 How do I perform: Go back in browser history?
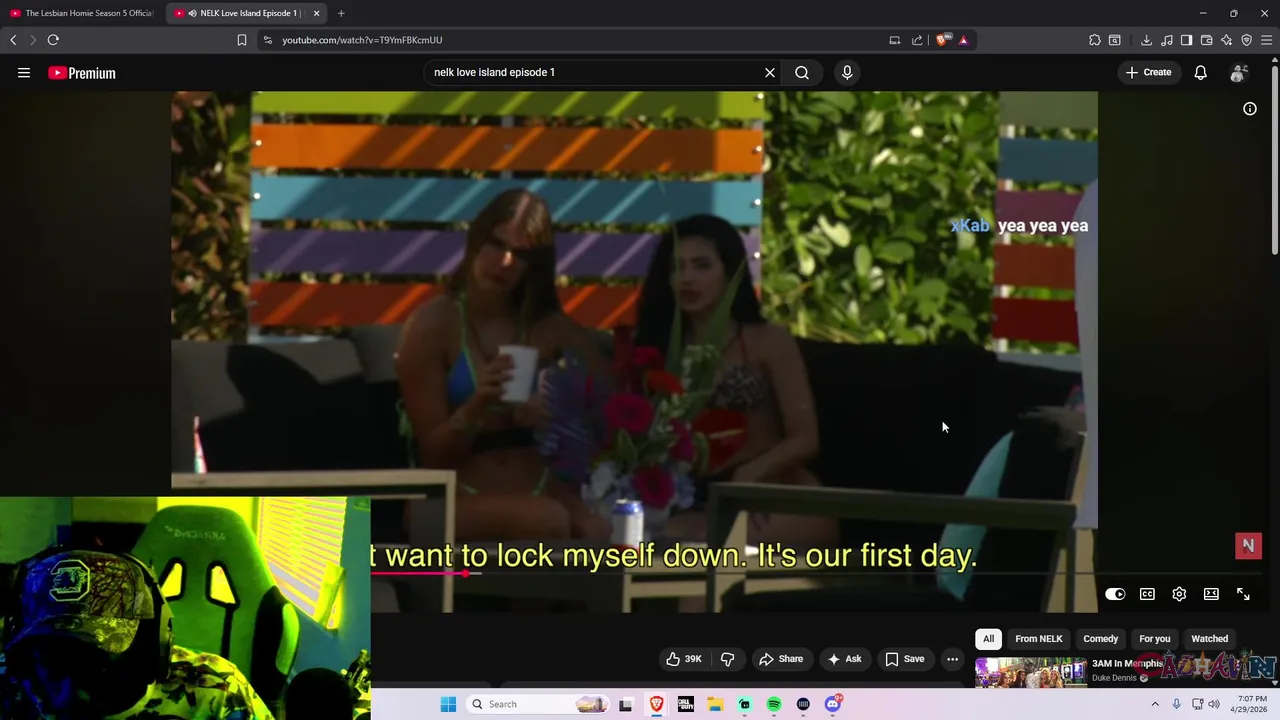13,40
